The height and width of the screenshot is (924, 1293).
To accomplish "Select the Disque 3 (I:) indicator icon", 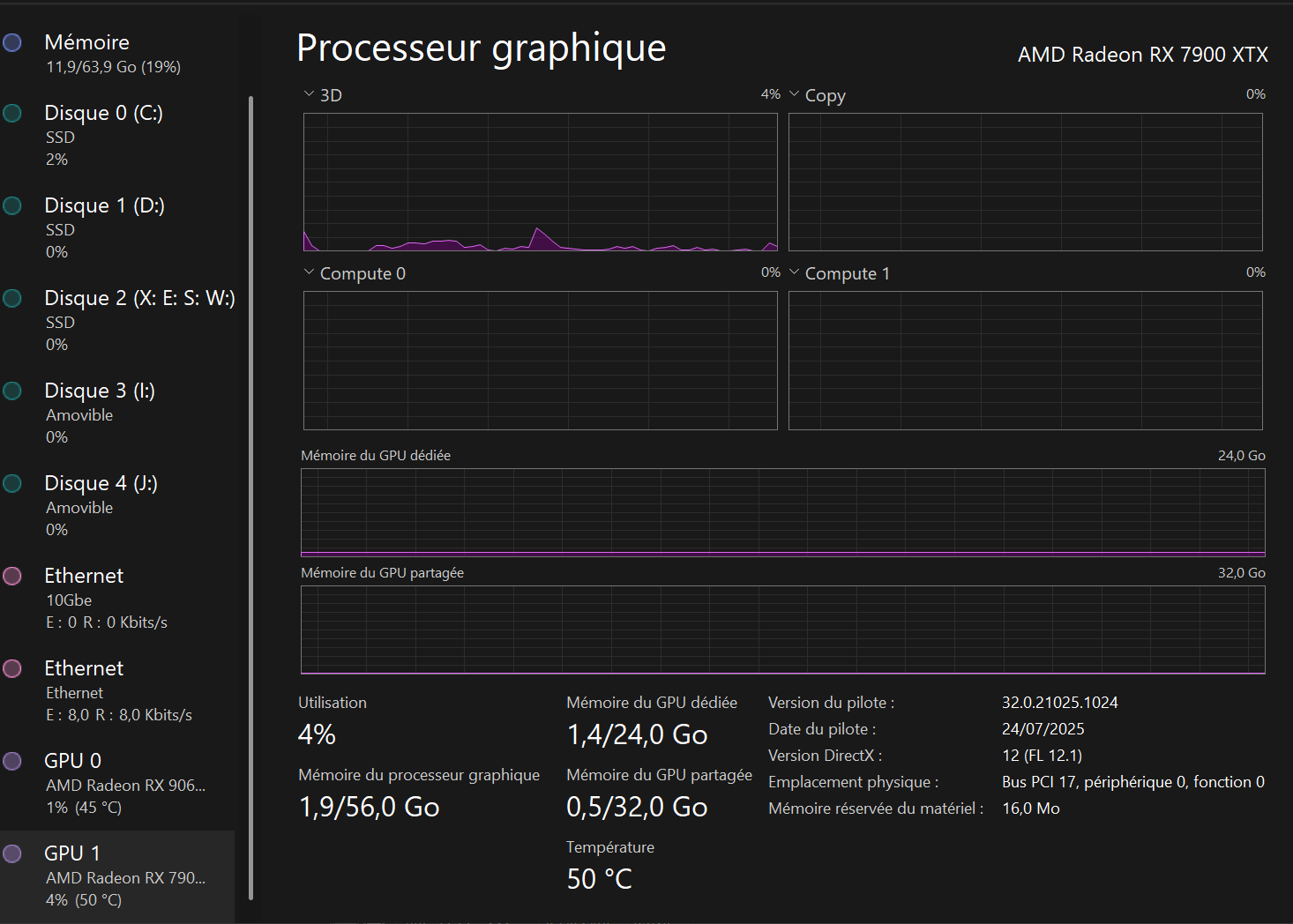I will [x=12, y=391].
